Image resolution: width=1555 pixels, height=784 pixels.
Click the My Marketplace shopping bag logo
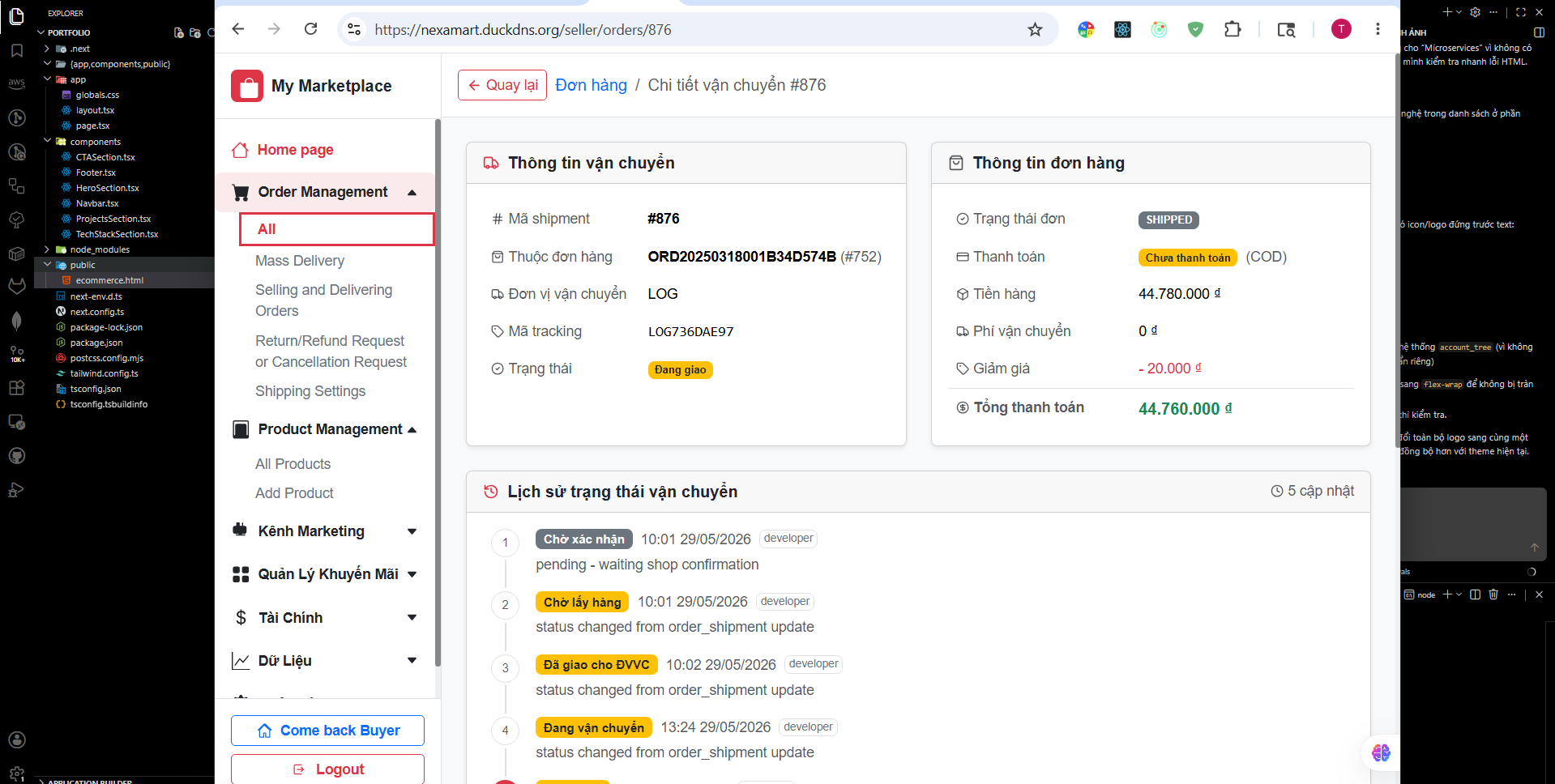pos(247,86)
